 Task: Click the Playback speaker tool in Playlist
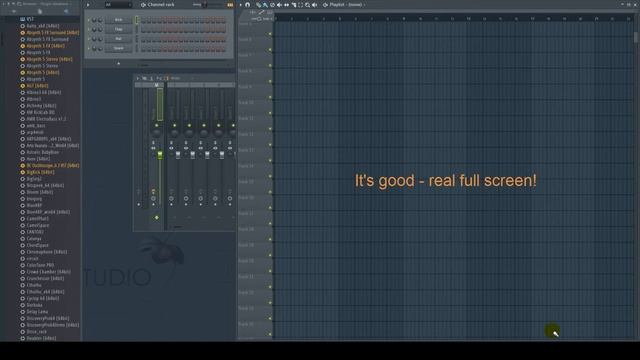pos(314,5)
